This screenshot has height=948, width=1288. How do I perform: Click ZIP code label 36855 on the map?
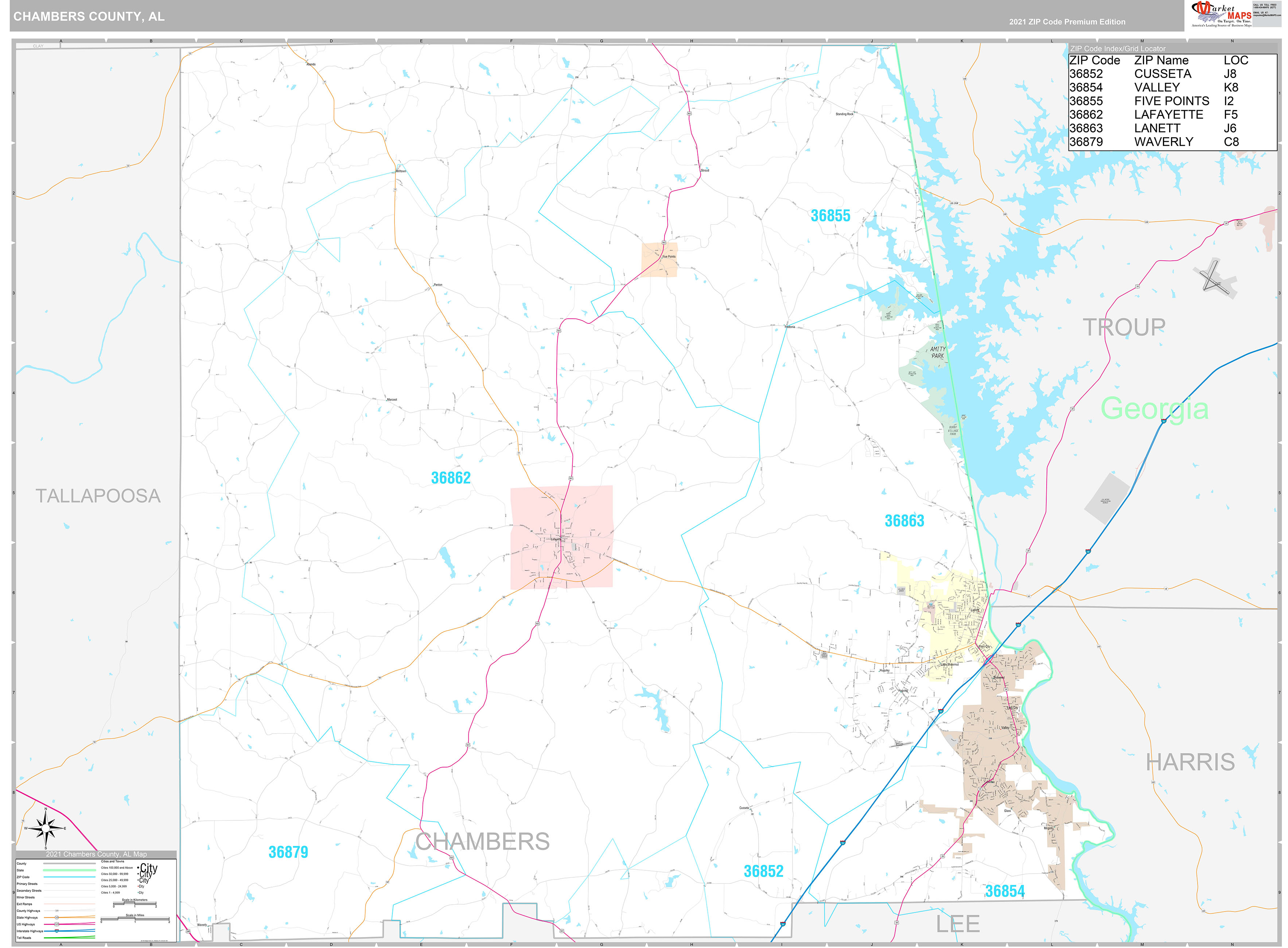pyautogui.click(x=831, y=216)
